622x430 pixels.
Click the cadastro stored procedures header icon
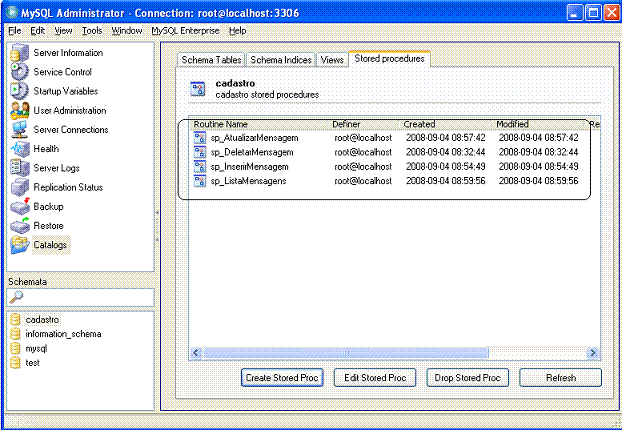click(x=198, y=89)
